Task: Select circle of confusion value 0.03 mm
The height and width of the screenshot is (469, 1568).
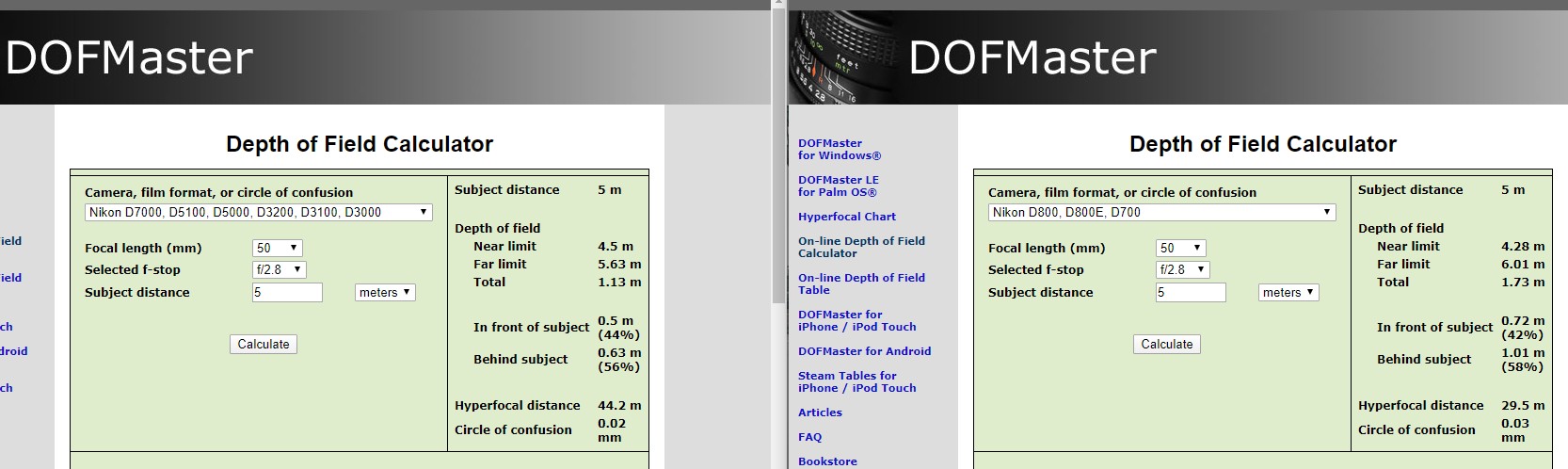Action: 1514,430
